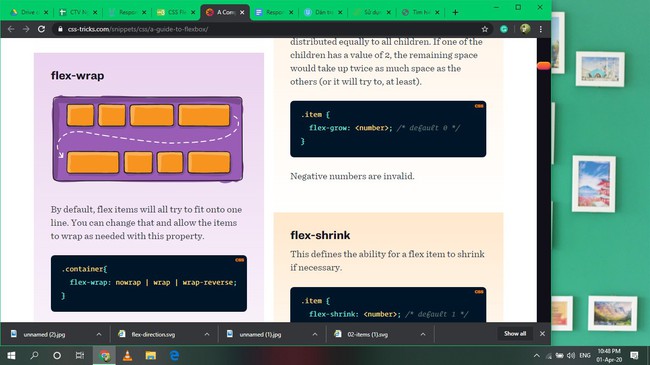Screen dimensions: 650x365
Task: Go forward in browser history
Action: click(x=26, y=29)
